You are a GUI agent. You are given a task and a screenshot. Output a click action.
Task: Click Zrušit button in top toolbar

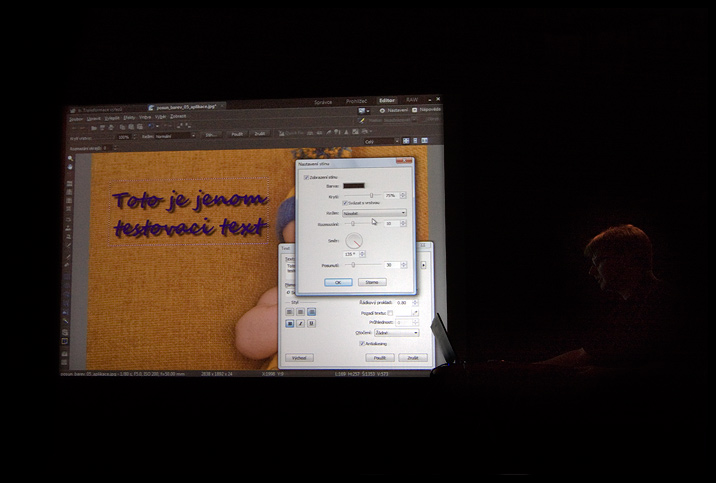(260, 134)
